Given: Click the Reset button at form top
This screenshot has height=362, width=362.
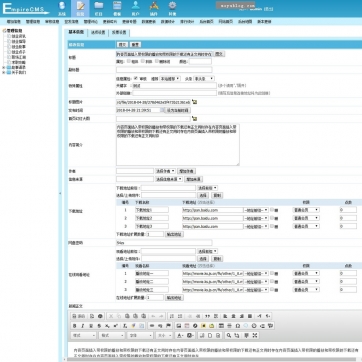Looking at the screenshot, I should (135, 44).
